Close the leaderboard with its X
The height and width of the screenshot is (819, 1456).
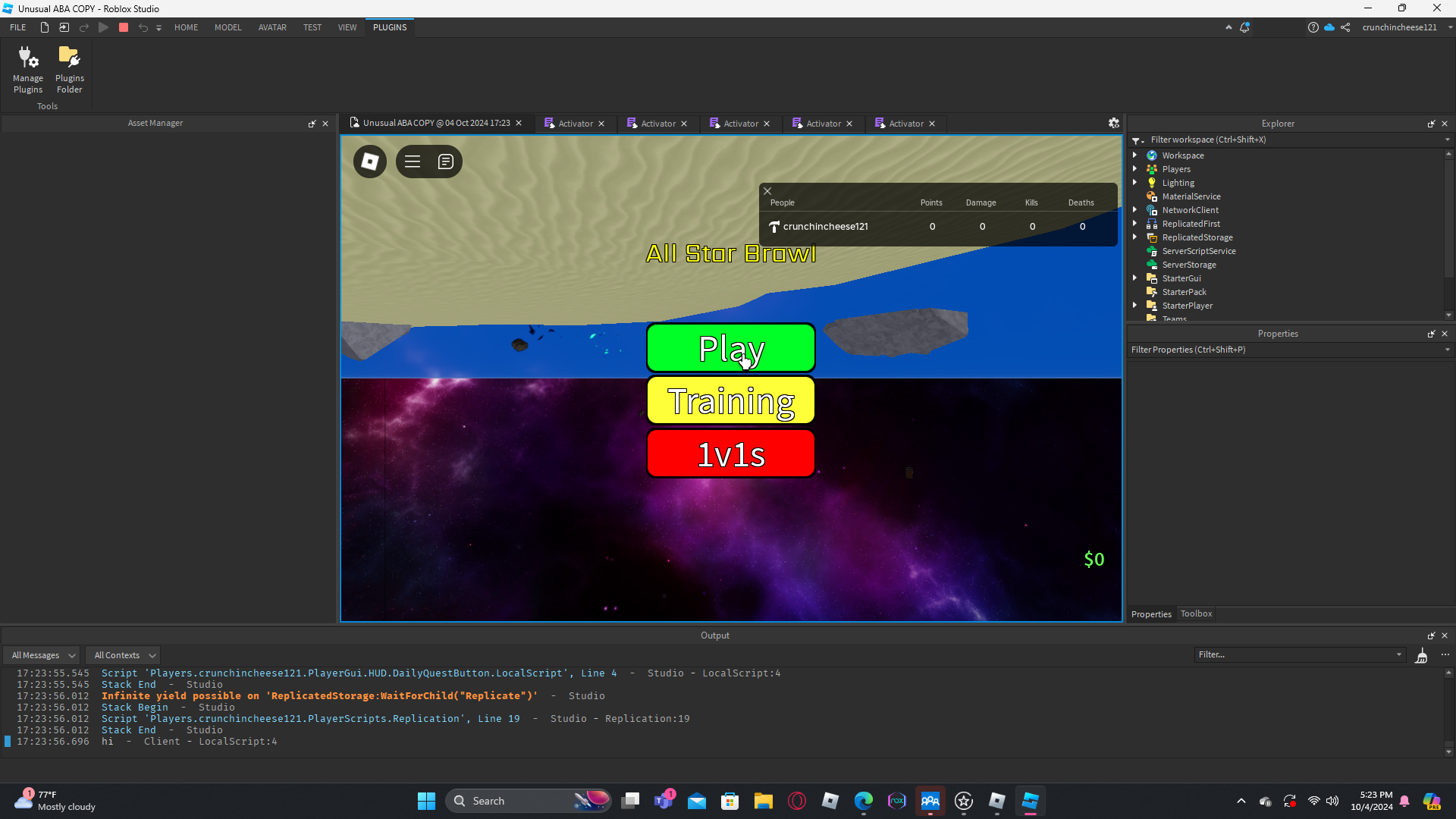point(767,191)
